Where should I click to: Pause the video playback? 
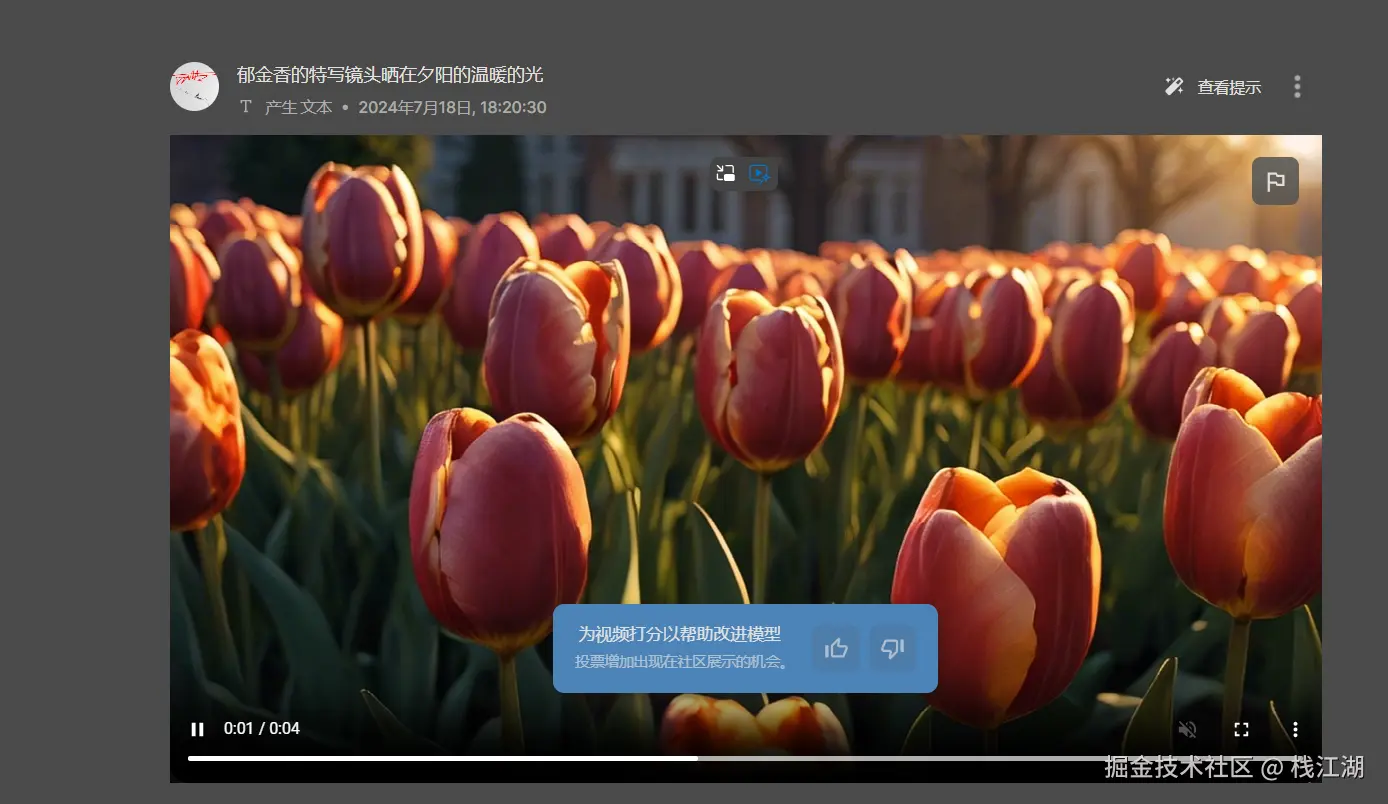(x=198, y=729)
